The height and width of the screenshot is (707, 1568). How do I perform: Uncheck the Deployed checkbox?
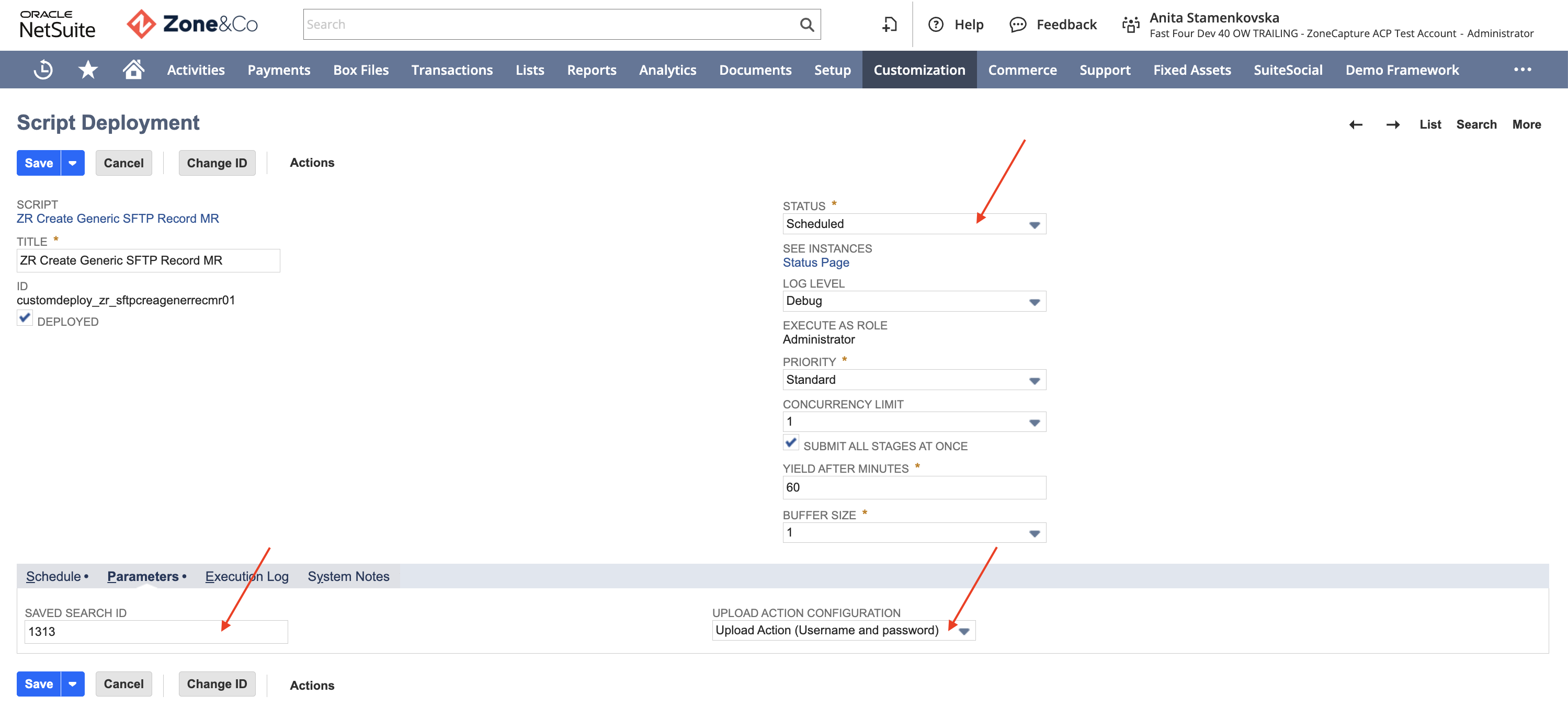25,318
